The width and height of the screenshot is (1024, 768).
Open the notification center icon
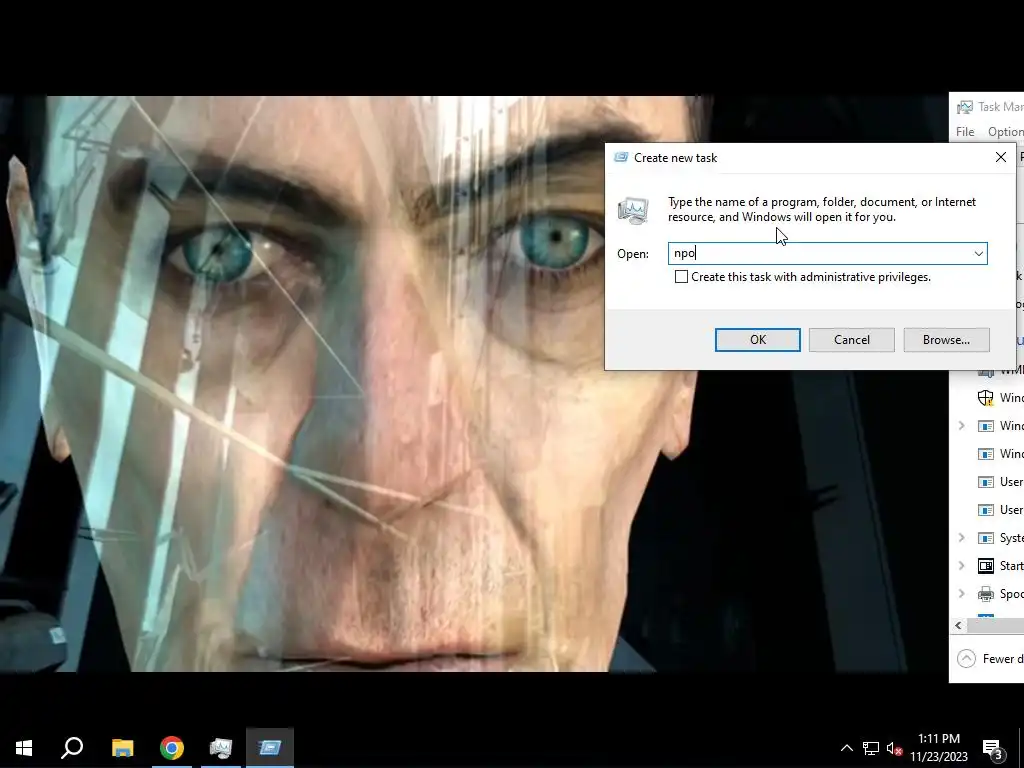993,748
